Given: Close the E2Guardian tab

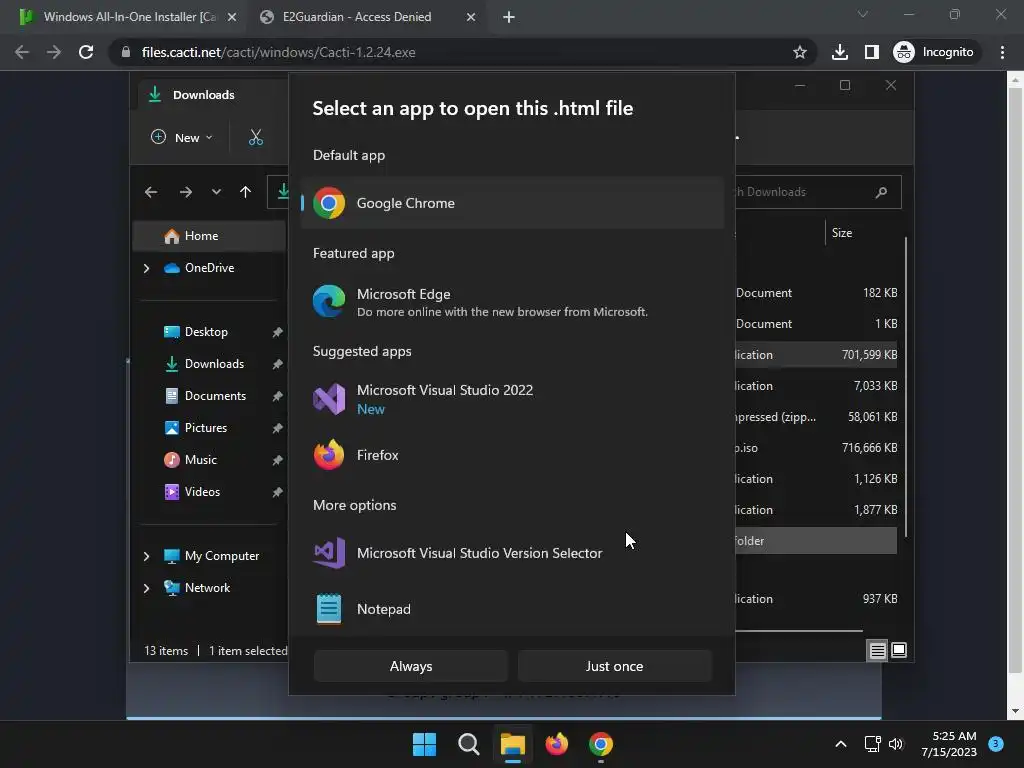Looking at the screenshot, I should pos(471,17).
